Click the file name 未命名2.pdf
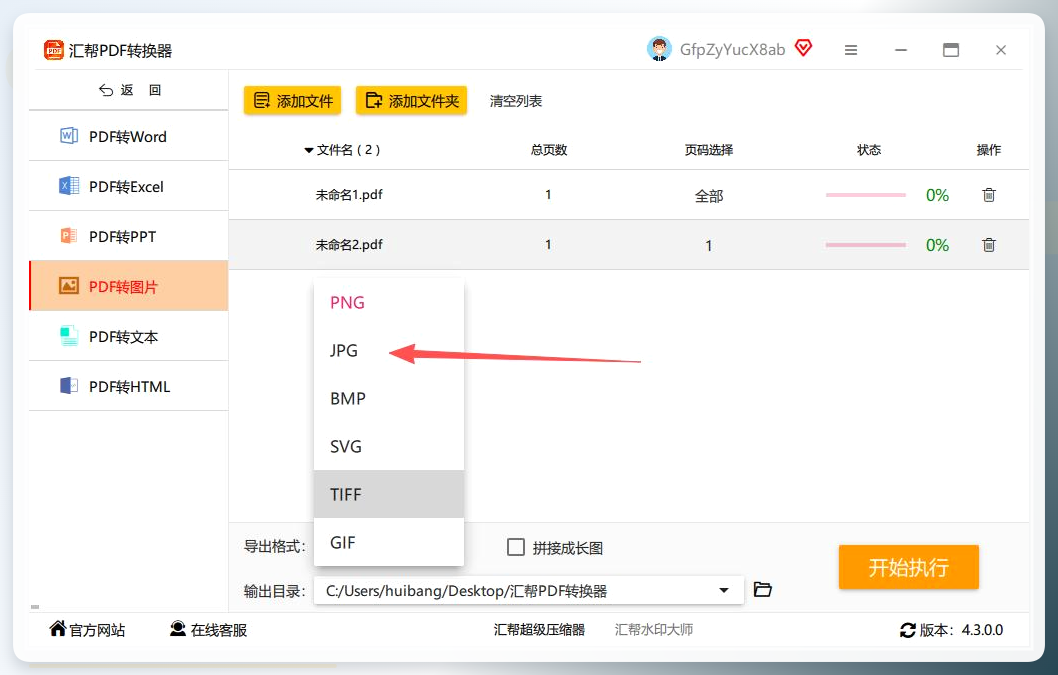Image resolution: width=1058 pixels, height=675 pixels. coord(349,245)
